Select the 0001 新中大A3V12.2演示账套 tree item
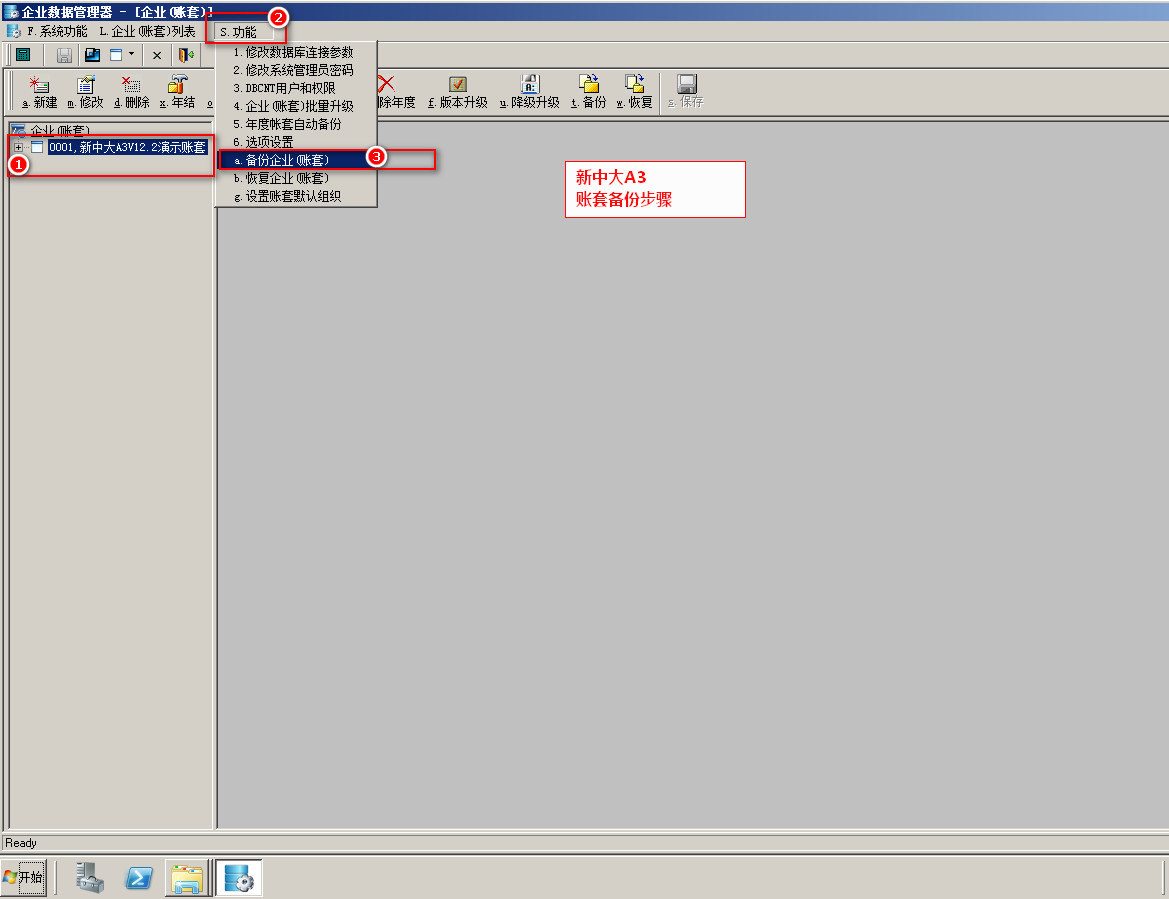 (127, 148)
